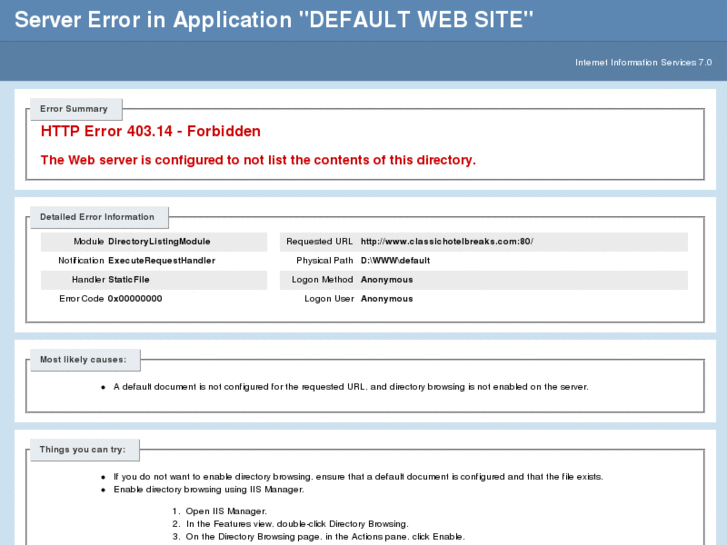
Task: Click step 1 'Open IIS Manager.'
Action: [x=226, y=511]
